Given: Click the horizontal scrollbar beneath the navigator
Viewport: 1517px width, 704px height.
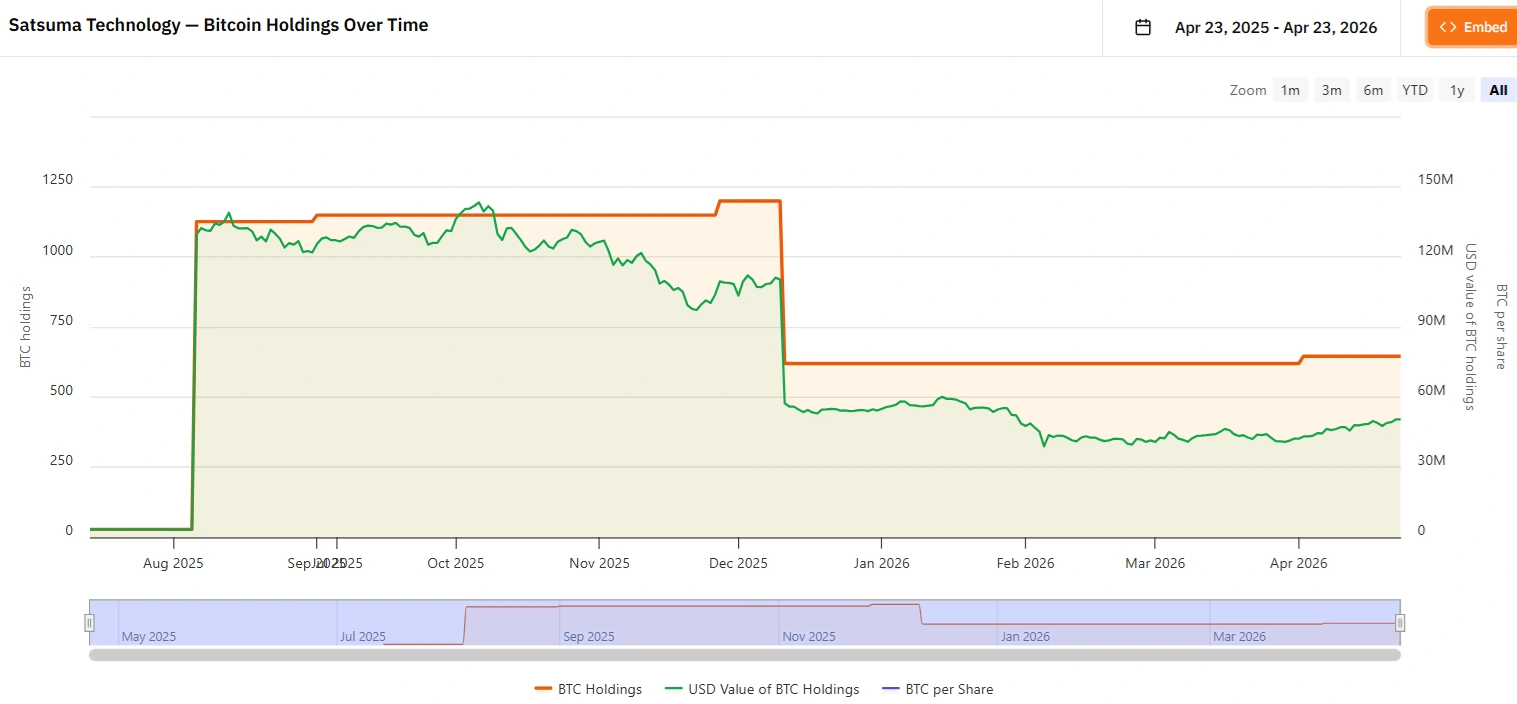Looking at the screenshot, I should [x=745, y=655].
